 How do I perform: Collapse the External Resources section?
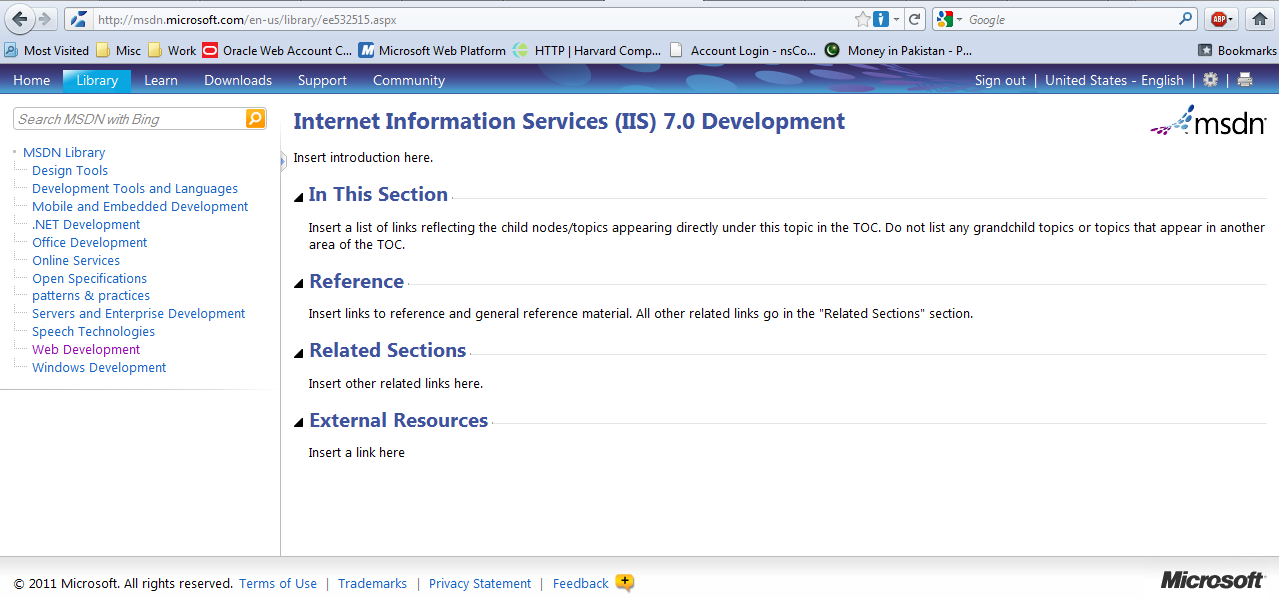pos(299,423)
